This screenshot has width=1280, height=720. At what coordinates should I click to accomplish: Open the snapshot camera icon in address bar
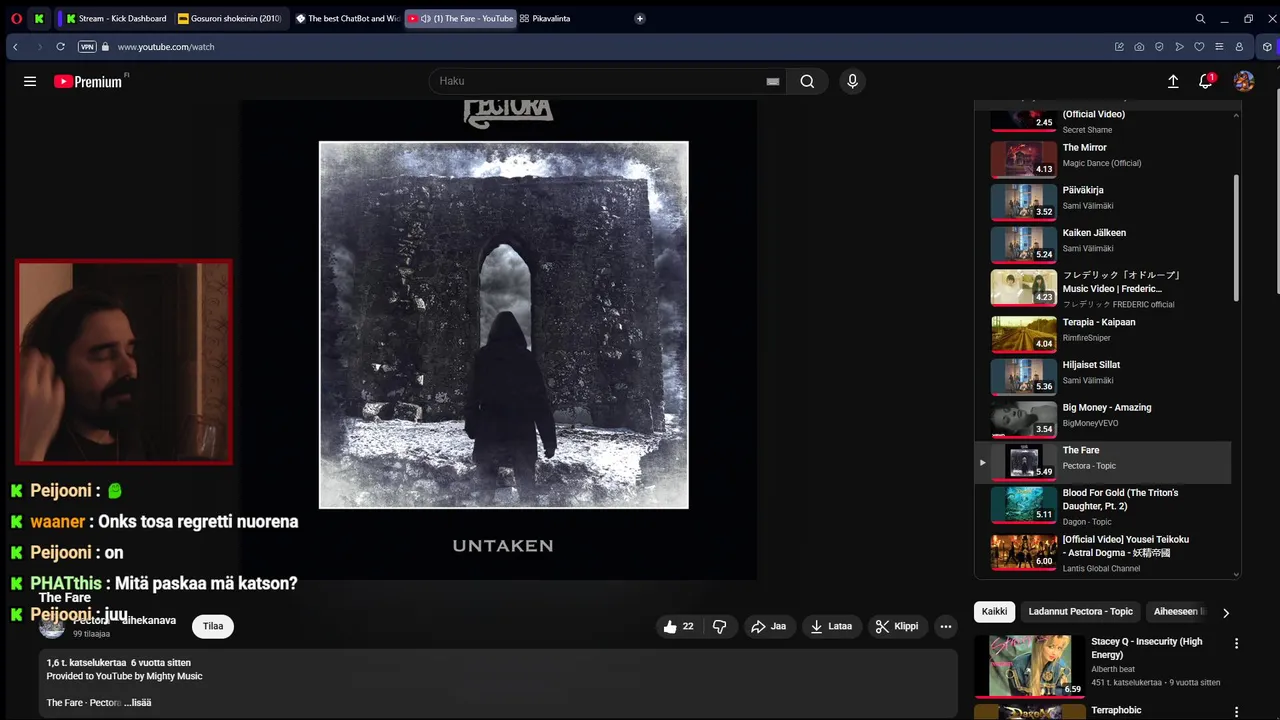(x=1139, y=47)
